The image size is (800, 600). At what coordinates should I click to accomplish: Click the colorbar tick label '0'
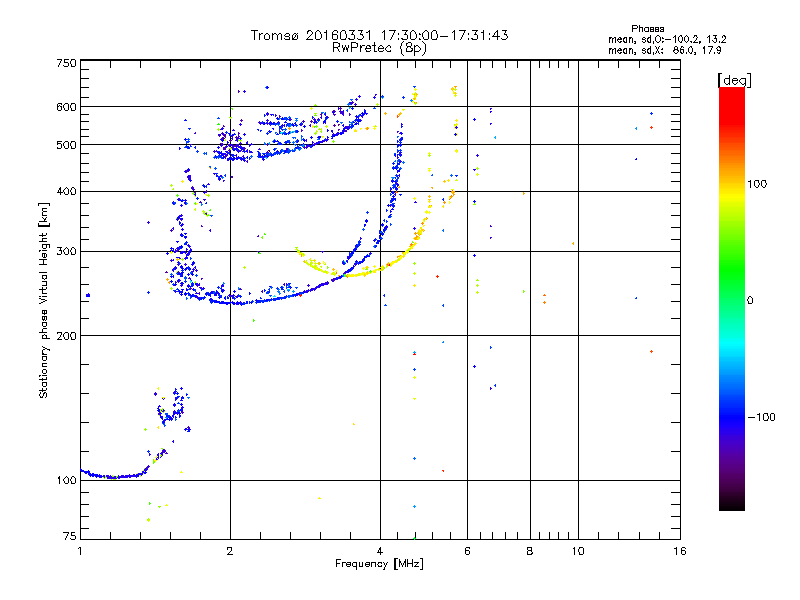pos(749,301)
